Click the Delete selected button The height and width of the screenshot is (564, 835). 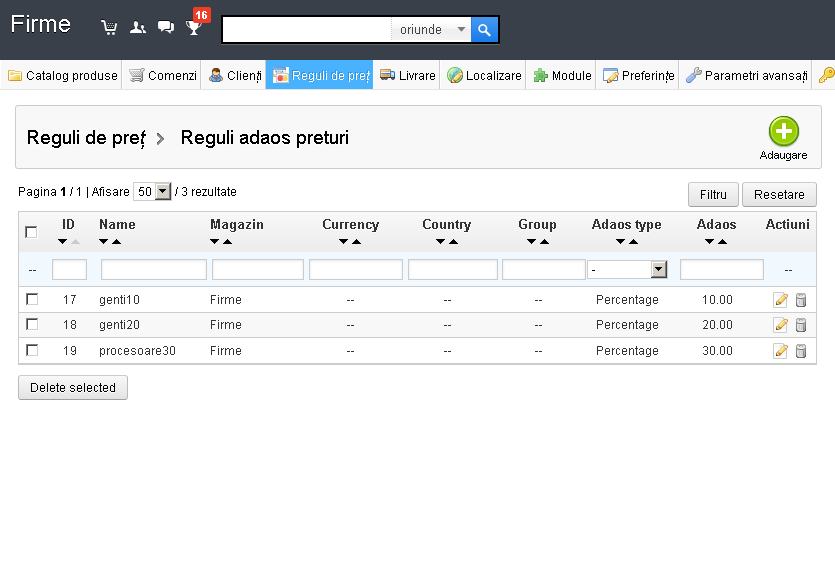[73, 388]
